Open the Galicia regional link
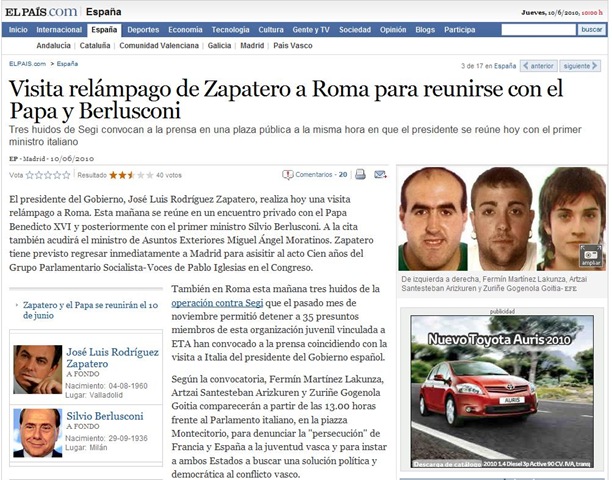The width and height of the screenshot is (612, 480). 219,46
